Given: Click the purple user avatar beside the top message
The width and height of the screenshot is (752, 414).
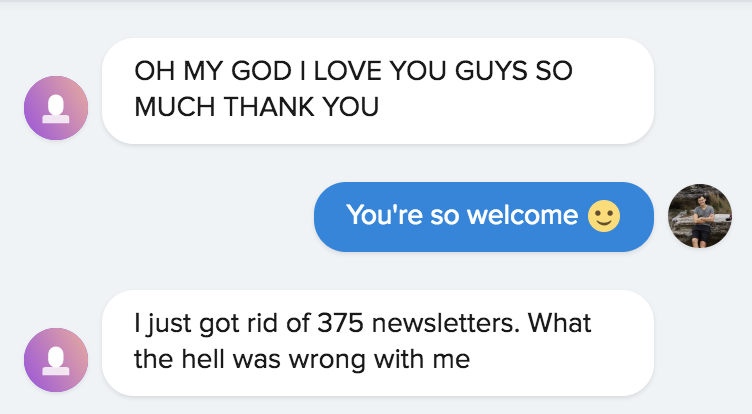Looking at the screenshot, I should [x=56, y=108].
